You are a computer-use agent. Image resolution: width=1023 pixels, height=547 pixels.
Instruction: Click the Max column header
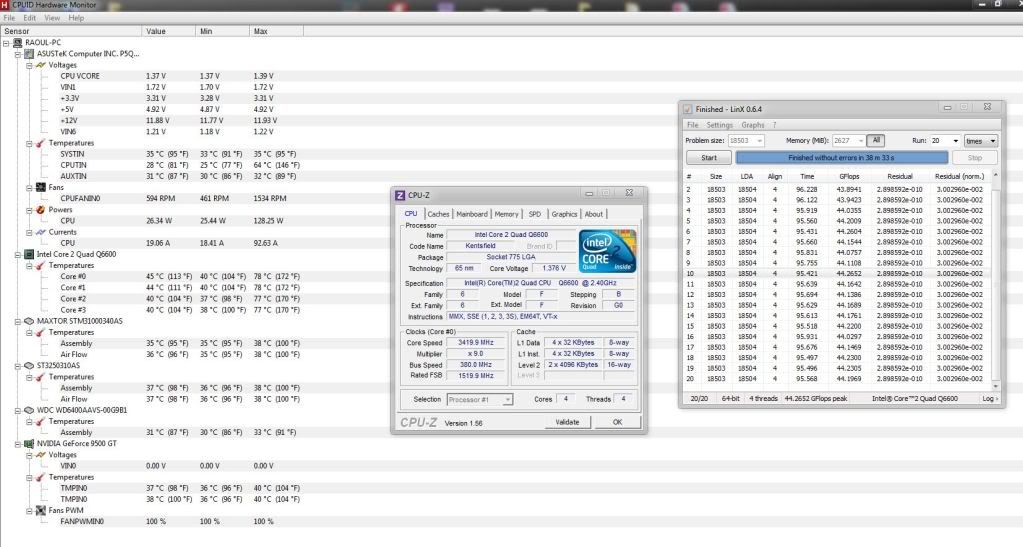(x=277, y=31)
